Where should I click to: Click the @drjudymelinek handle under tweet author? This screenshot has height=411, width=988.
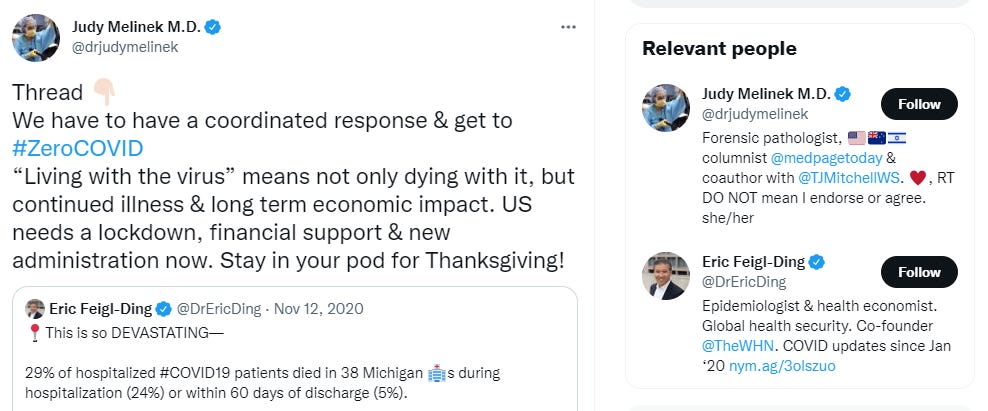click(x=125, y=47)
